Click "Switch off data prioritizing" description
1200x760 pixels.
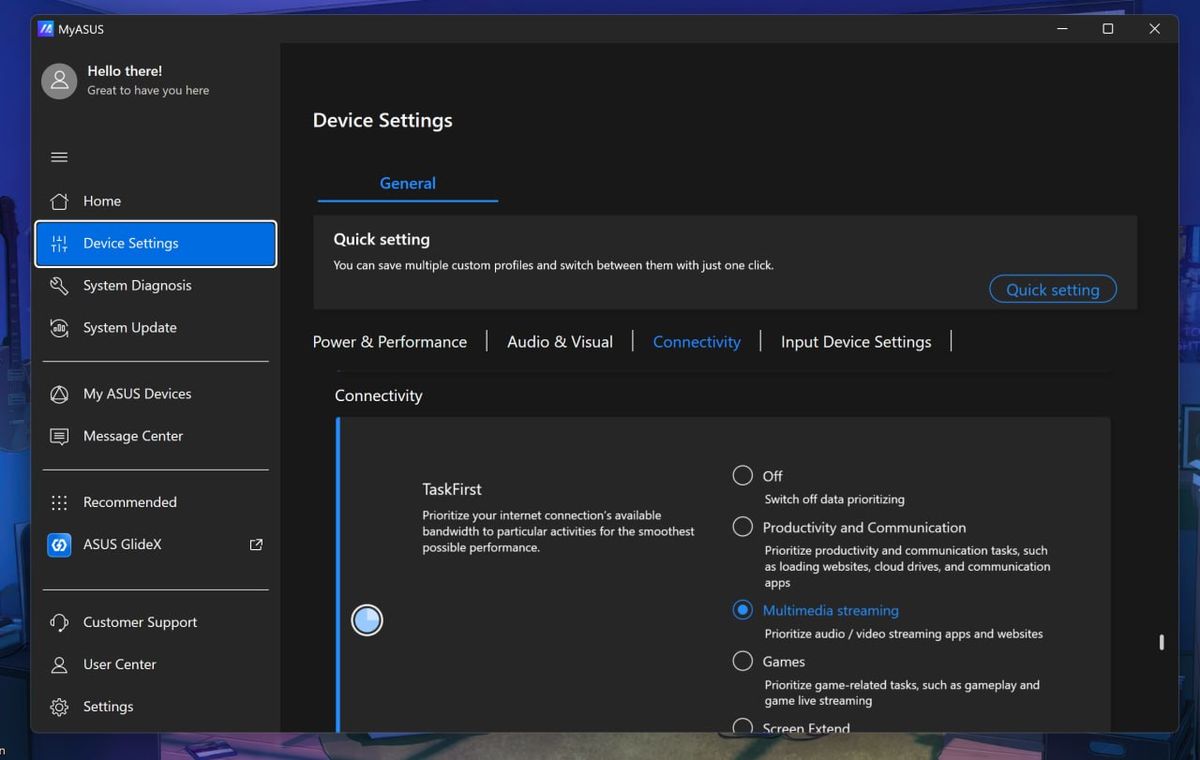coord(834,499)
